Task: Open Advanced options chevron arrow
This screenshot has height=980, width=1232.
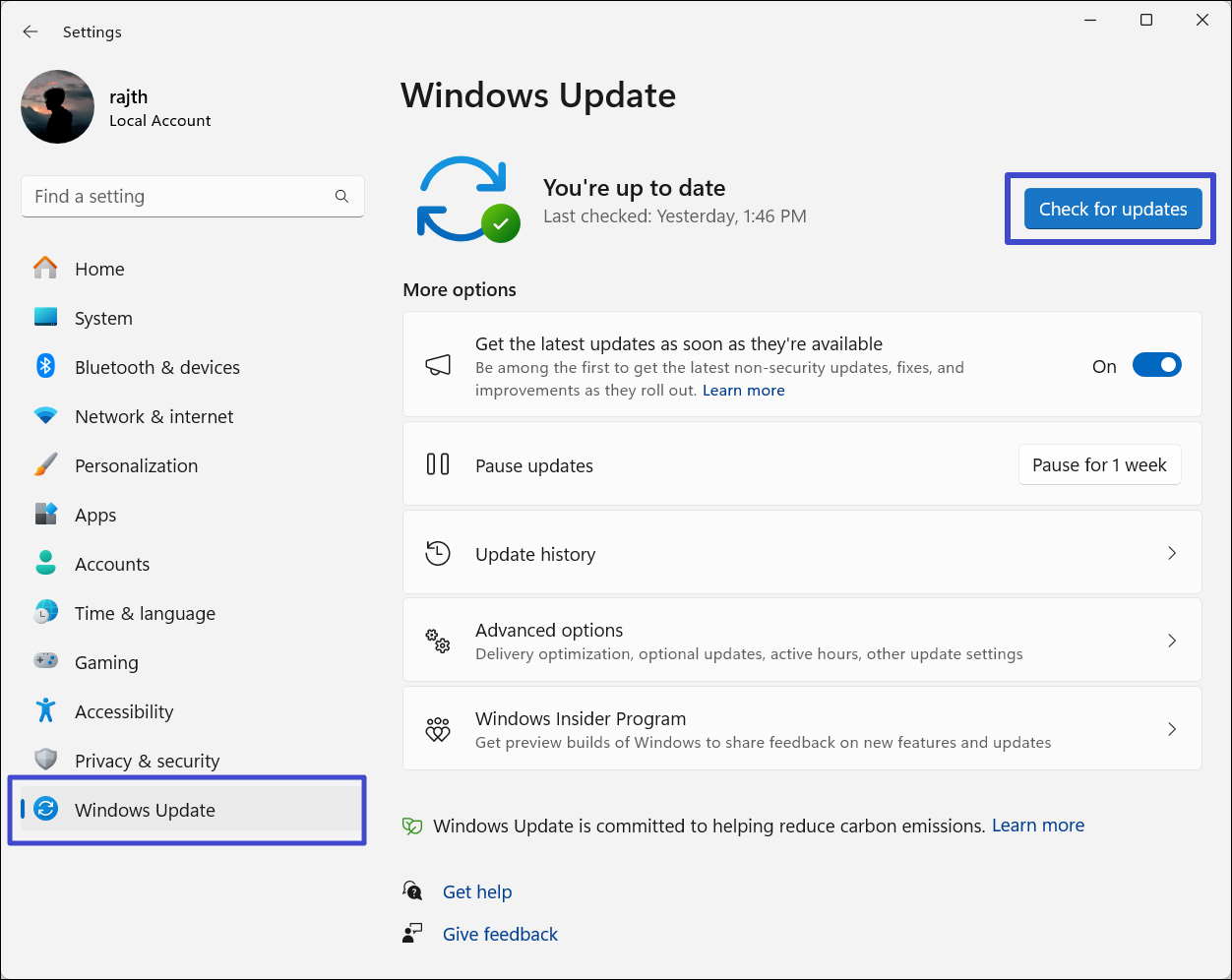Action: [x=1171, y=641]
